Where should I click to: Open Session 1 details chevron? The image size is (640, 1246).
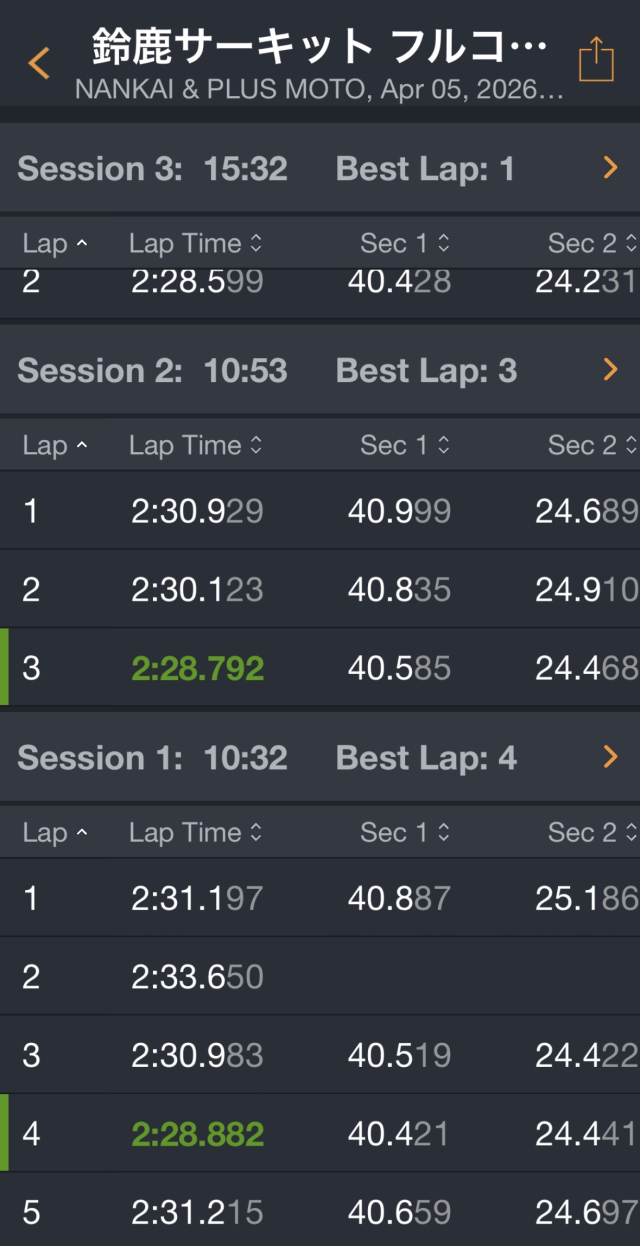tap(611, 758)
